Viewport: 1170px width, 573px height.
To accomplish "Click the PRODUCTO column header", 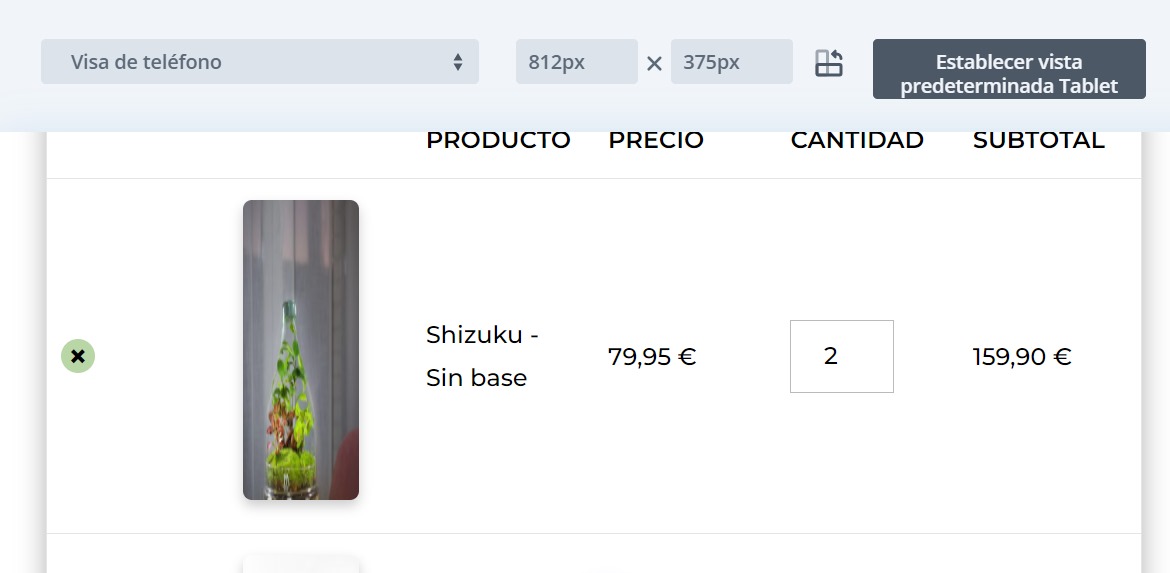I will pos(498,140).
